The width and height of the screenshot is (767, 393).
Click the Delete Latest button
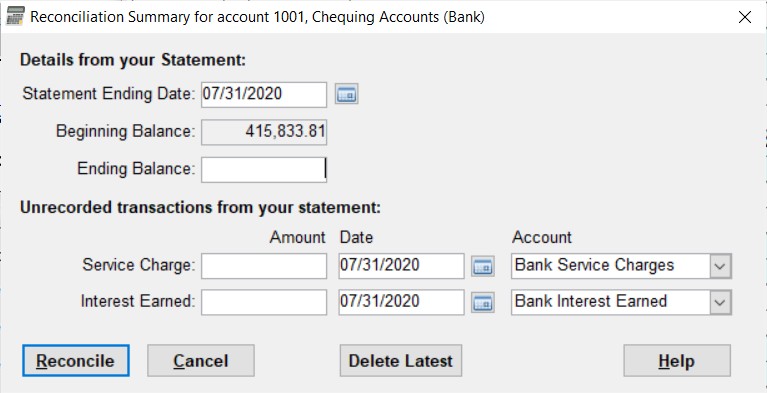[x=401, y=361]
